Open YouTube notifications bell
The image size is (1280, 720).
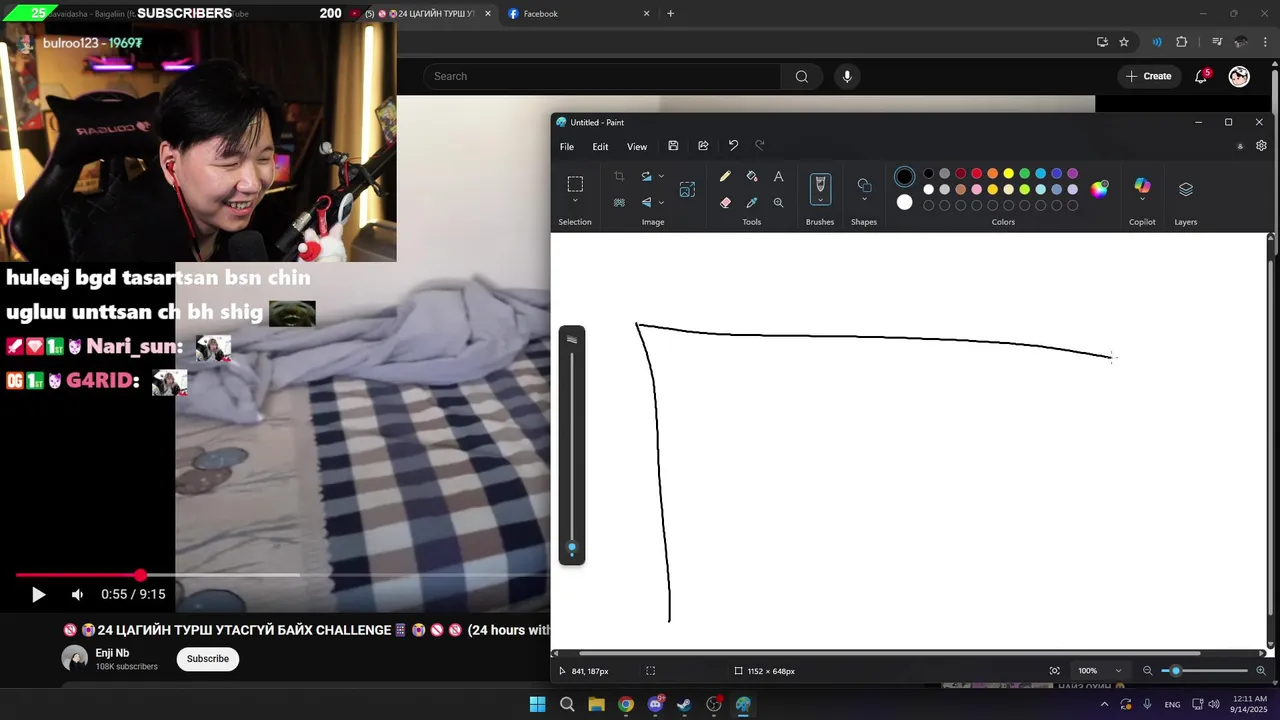[x=1201, y=76]
